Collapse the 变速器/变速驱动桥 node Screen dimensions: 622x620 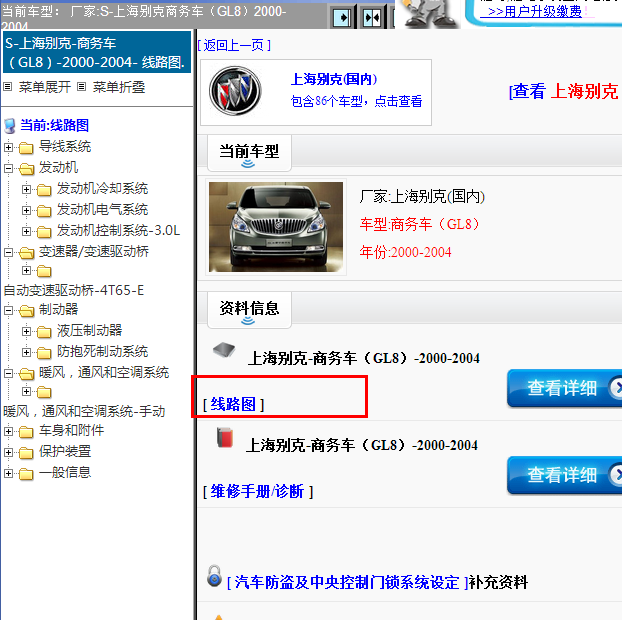tap(8, 252)
